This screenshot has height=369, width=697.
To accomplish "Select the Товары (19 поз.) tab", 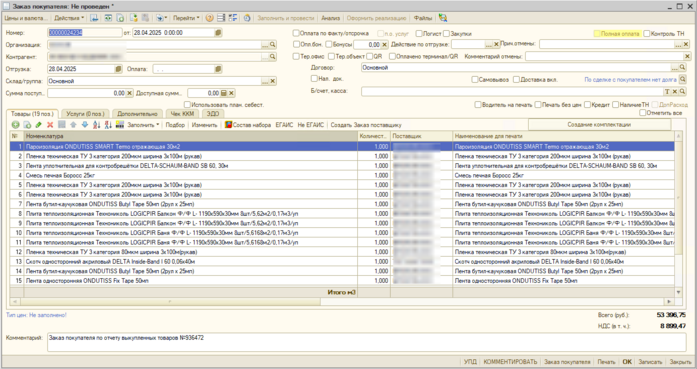I will pos(32,114).
